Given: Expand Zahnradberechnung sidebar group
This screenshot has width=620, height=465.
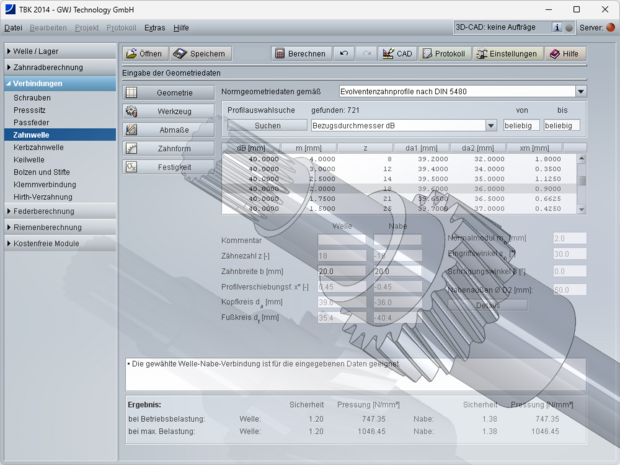Looking at the screenshot, I should [x=59, y=67].
